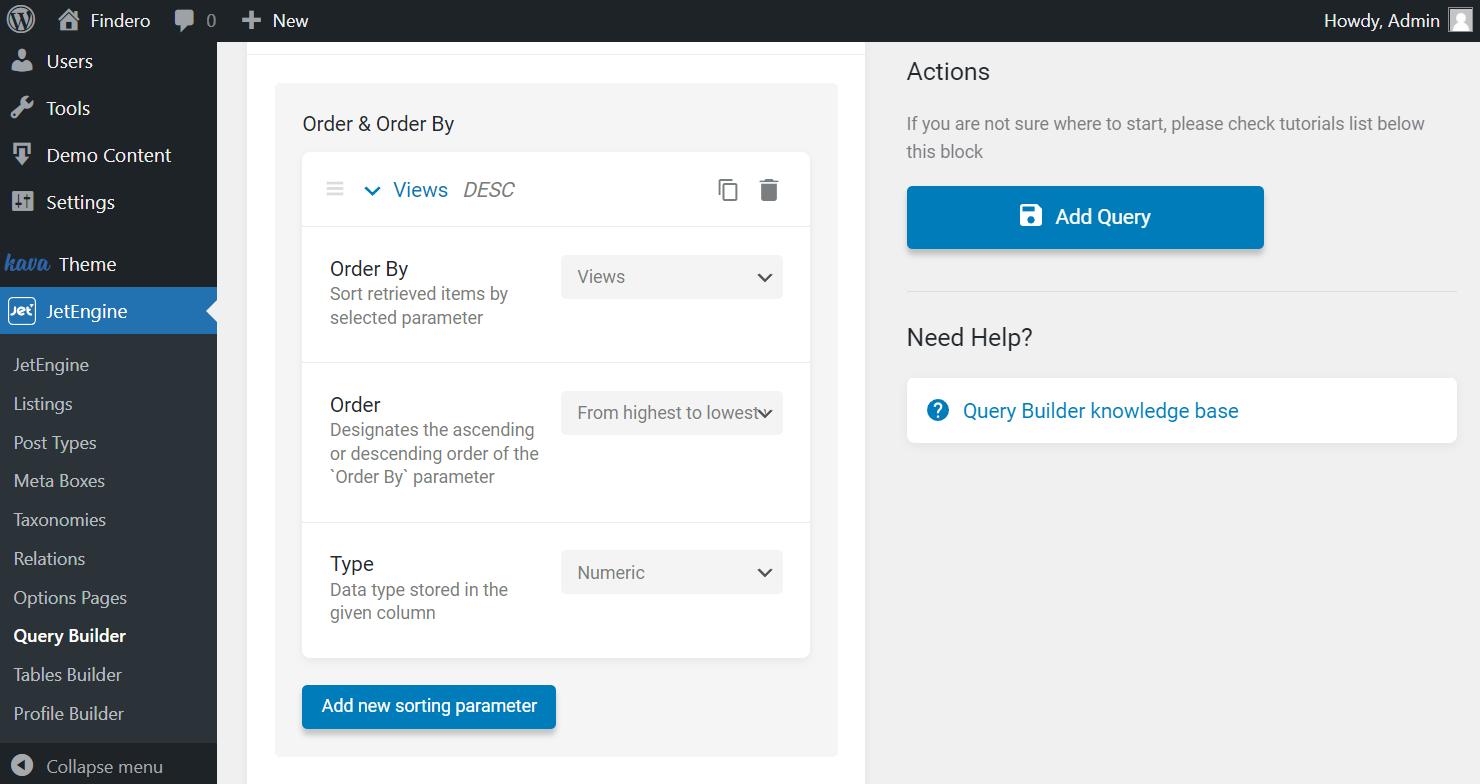Screen dimensions: 1480x784
Task: Click the Collapse menu arrow icon
Action: [x=22, y=767]
